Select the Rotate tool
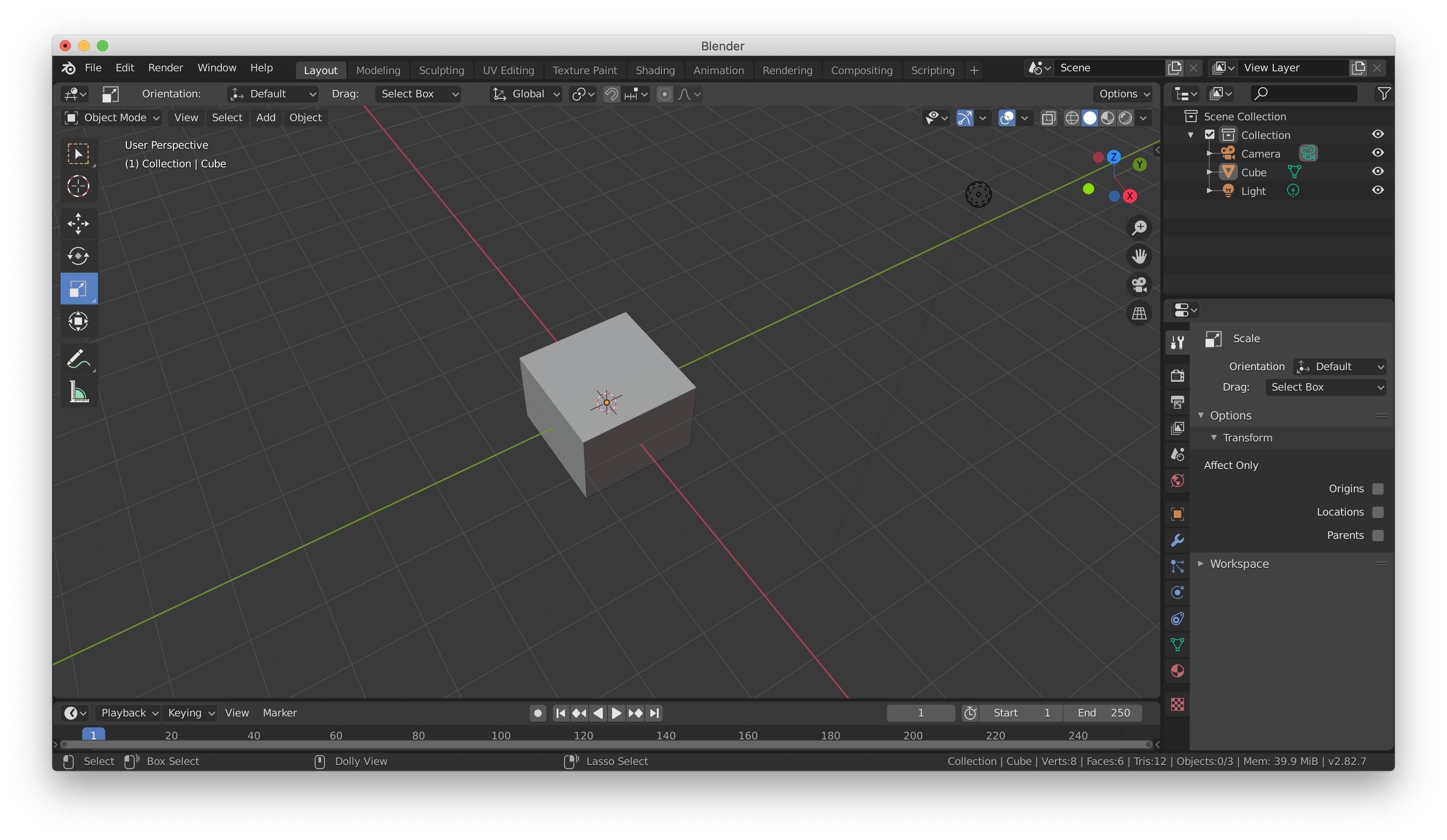 tap(78, 256)
